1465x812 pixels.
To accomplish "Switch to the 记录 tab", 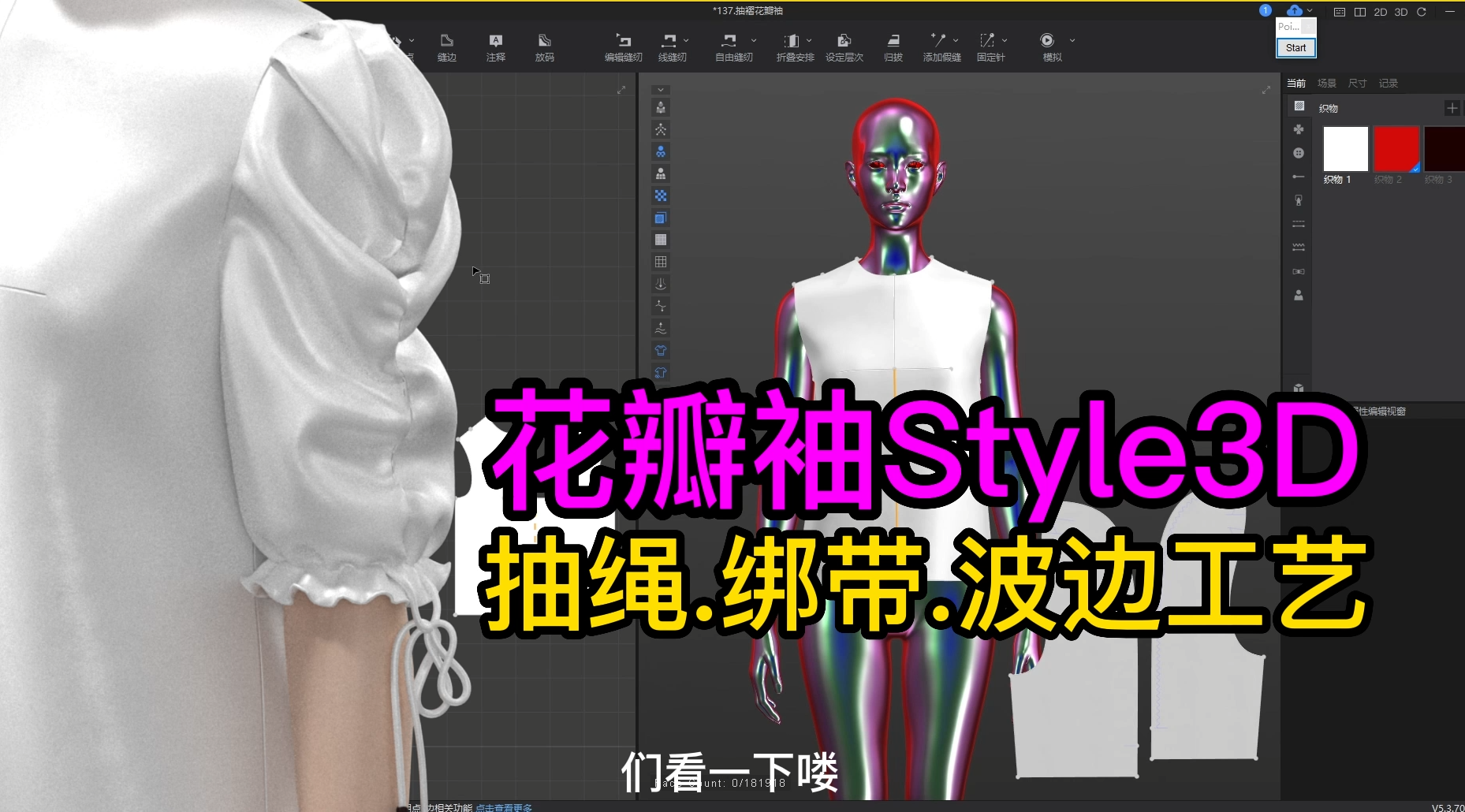I will (1389, 83).
